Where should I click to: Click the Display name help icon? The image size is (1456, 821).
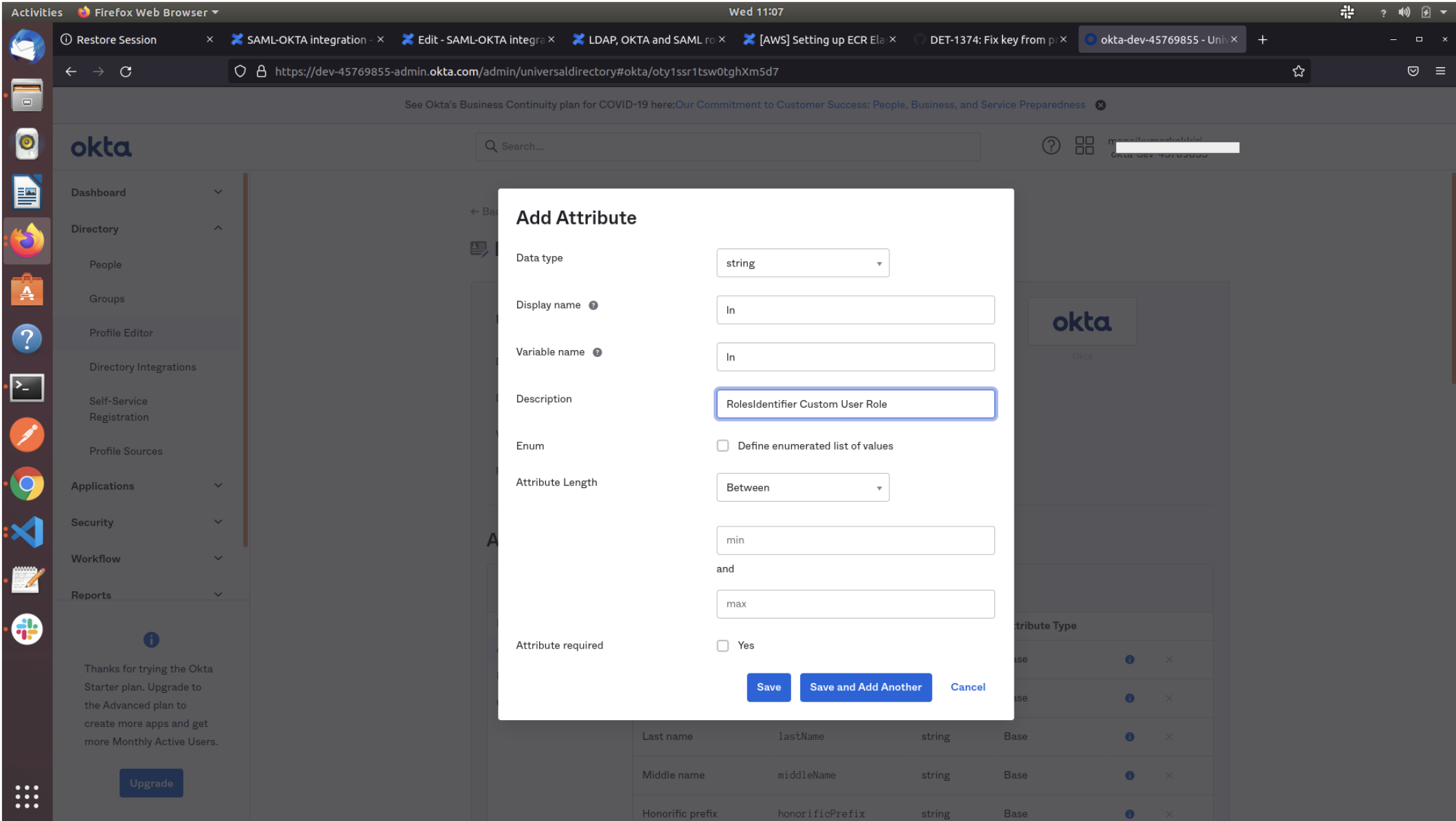point(593,305)
